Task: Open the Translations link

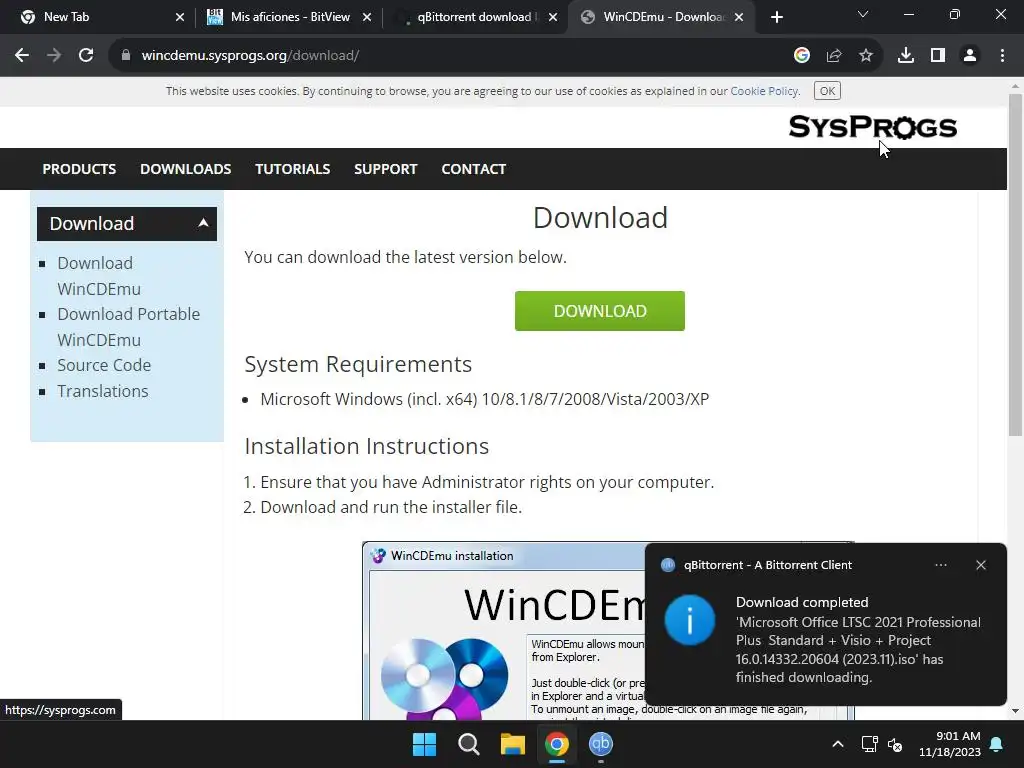Action: (x=103, y=391)
